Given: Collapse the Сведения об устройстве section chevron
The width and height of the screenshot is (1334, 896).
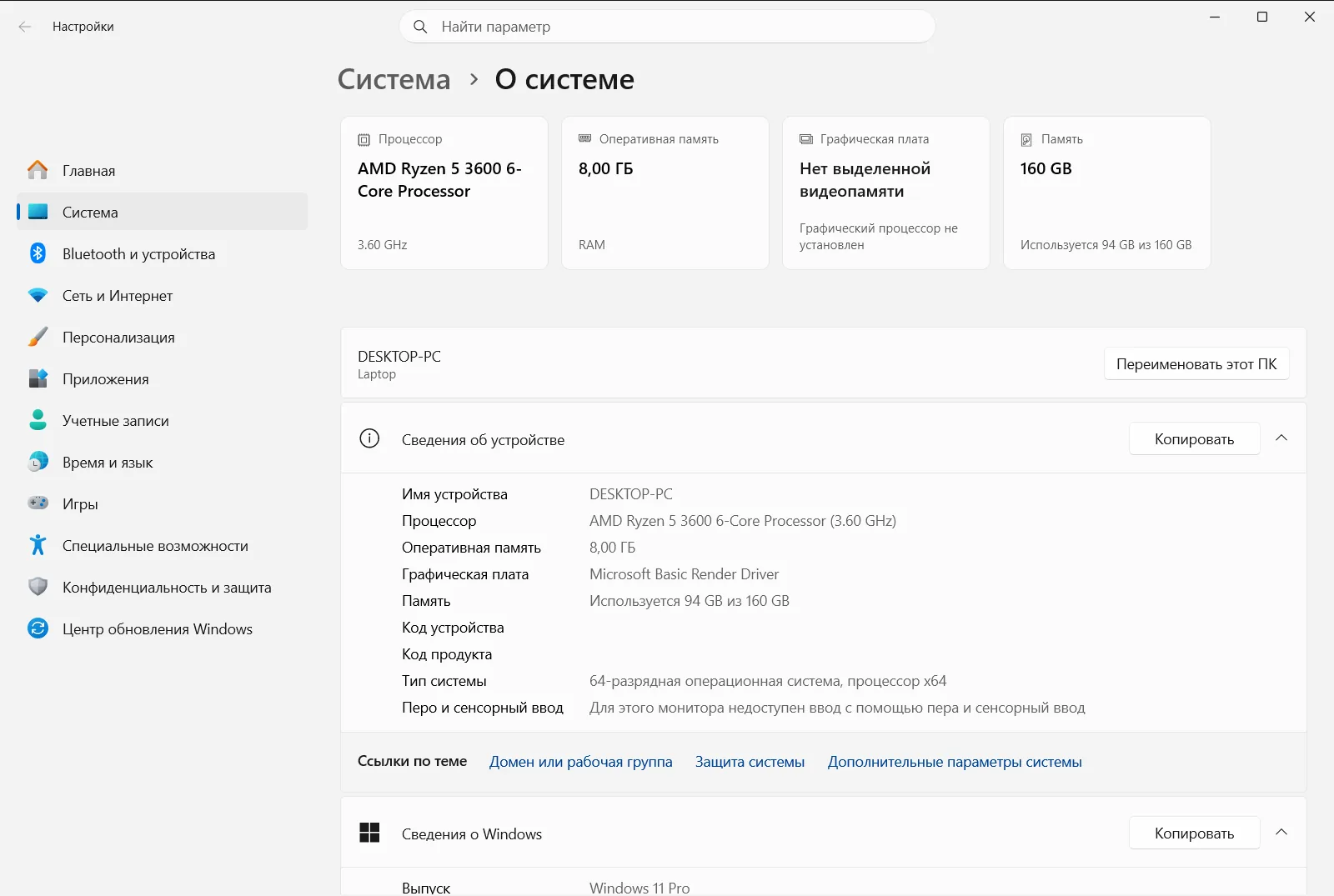Looking at the screenshot, I should 1281,438.
